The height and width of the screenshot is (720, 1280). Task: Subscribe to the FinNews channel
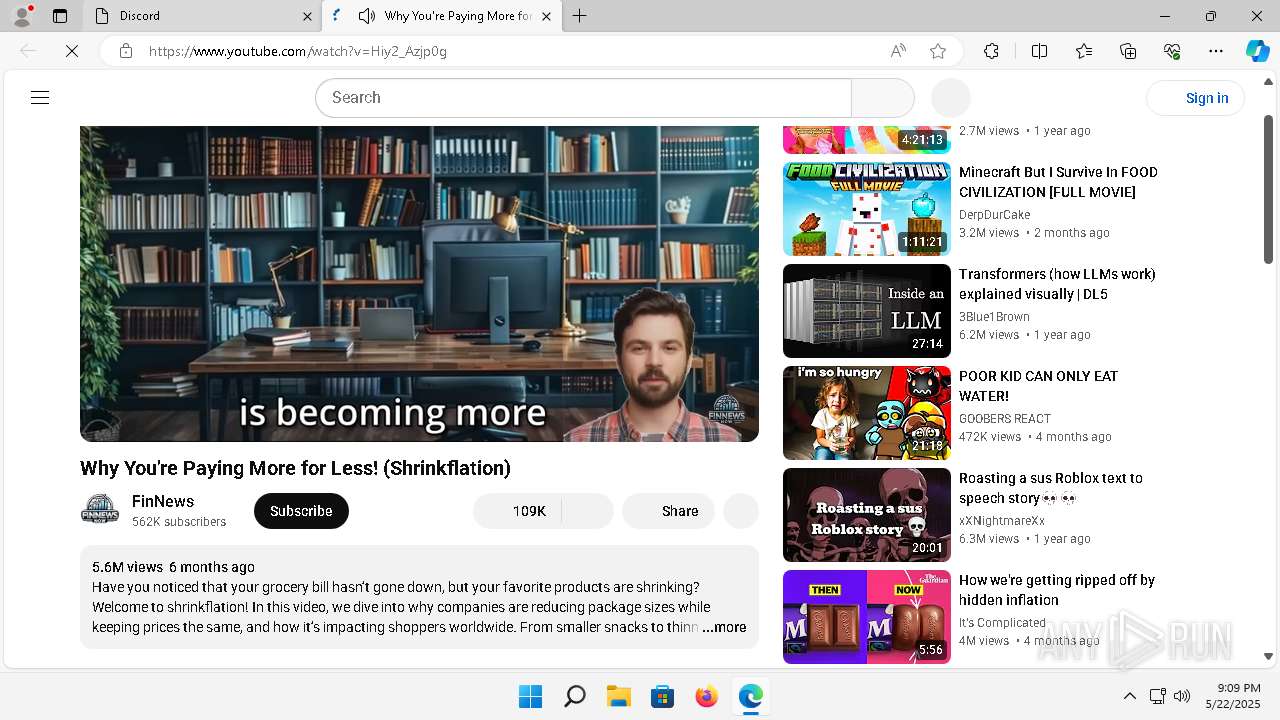[x=301, y=511]
